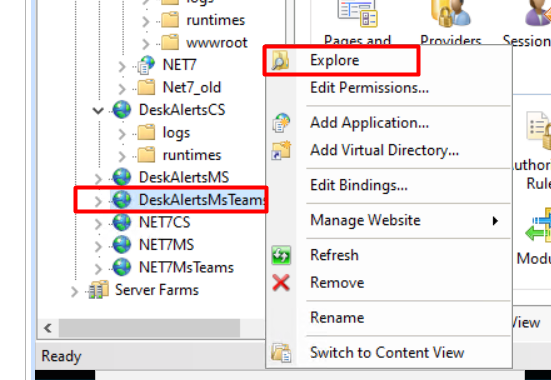Expand the logs folder under DeskAlertsCS
The height and width of the screenshot is (380, 551).
point(122,133)
